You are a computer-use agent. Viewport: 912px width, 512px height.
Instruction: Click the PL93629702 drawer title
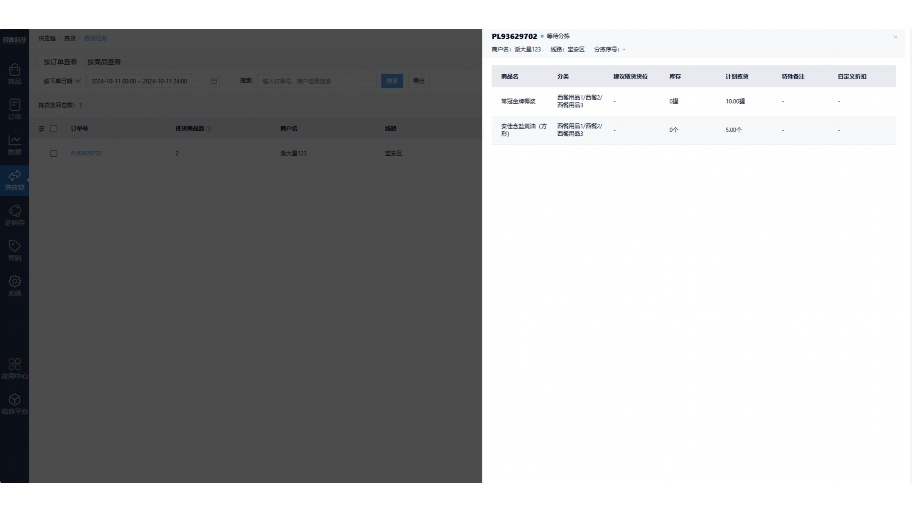click(x=514, y=37)
